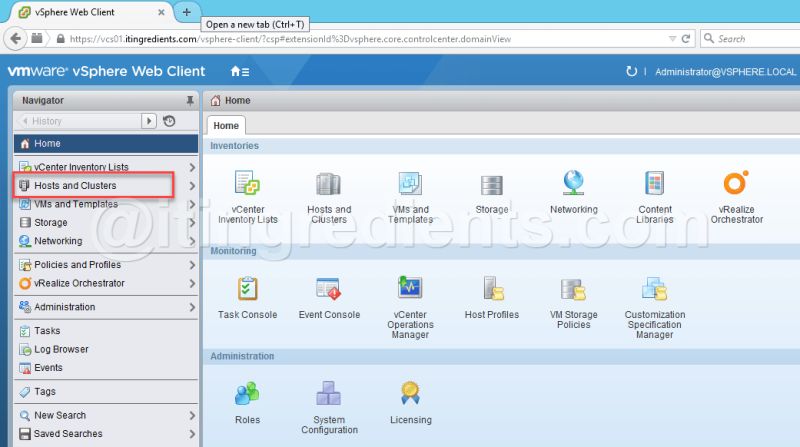The height and width of the screenshot is (447, 800).
Task: Expand vCenter Inventory Lists chevron in Navigator
Action: point(192,167)
